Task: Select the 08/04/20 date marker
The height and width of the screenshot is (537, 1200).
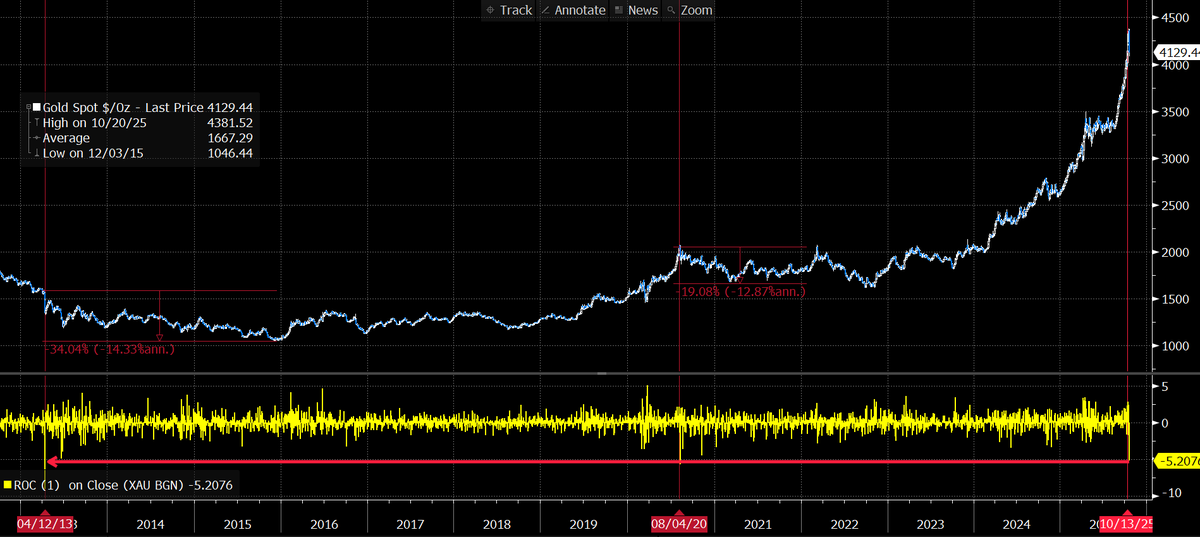Action: pyautogui.click(x=679, y=524)
